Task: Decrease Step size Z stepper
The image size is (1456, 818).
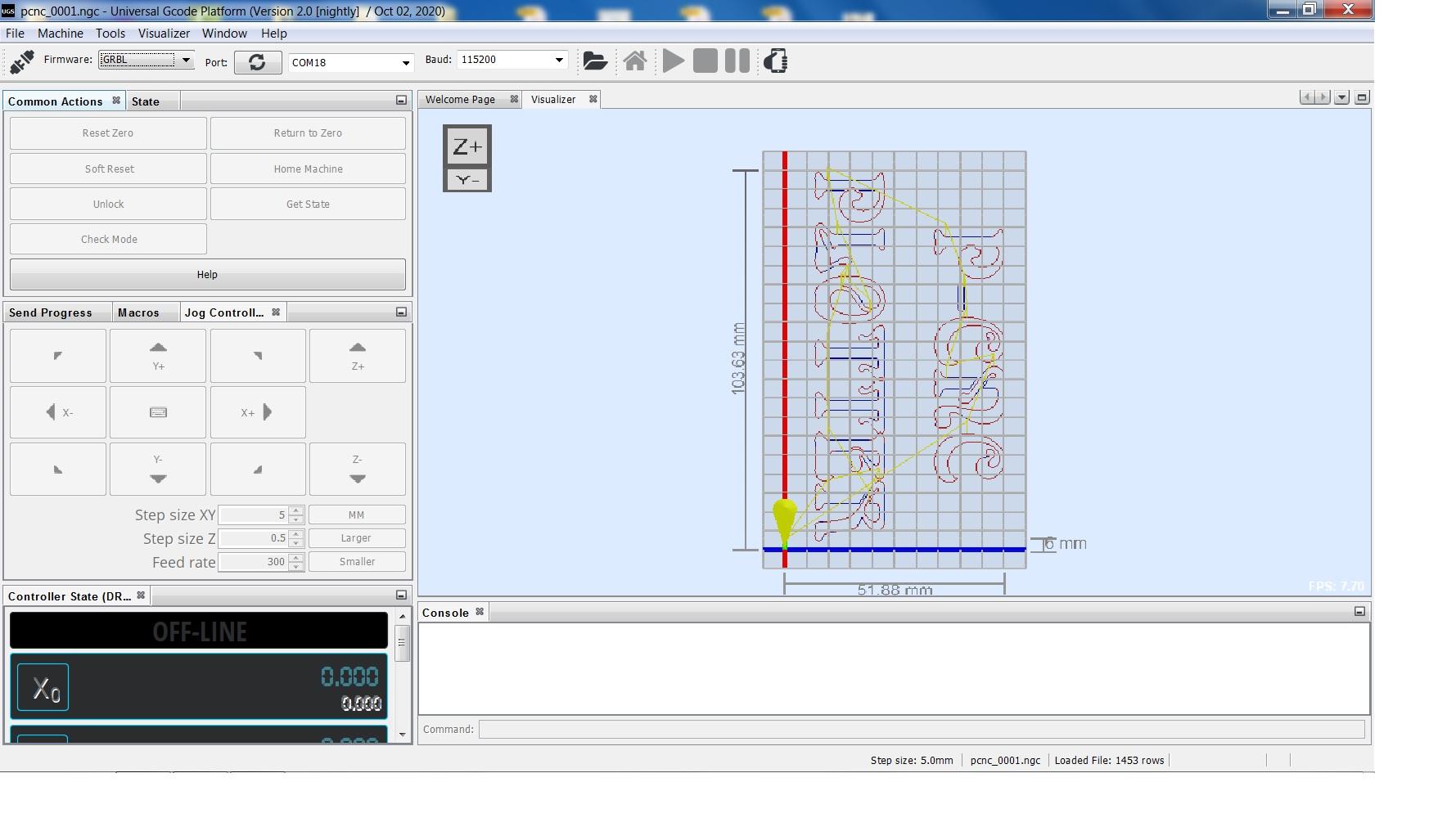Action: click(296, 542)
